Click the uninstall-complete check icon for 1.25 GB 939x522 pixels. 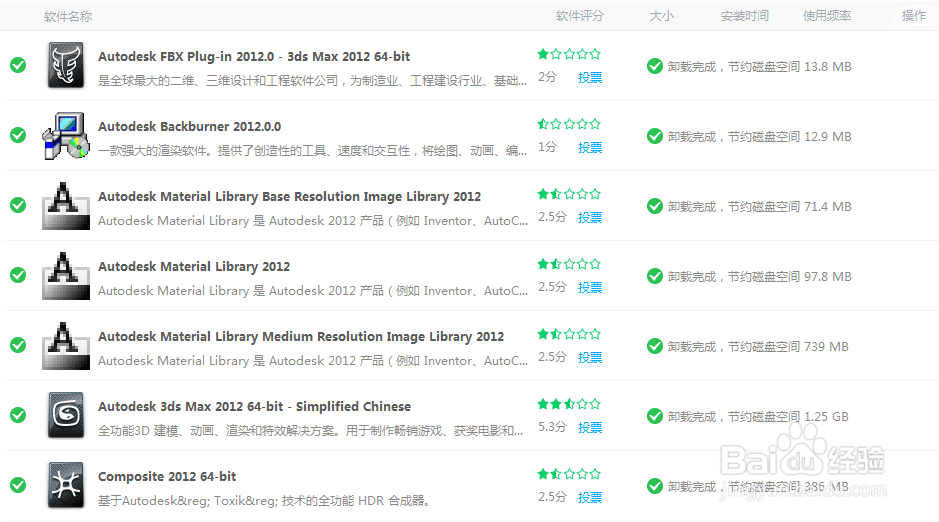[655, 417]
